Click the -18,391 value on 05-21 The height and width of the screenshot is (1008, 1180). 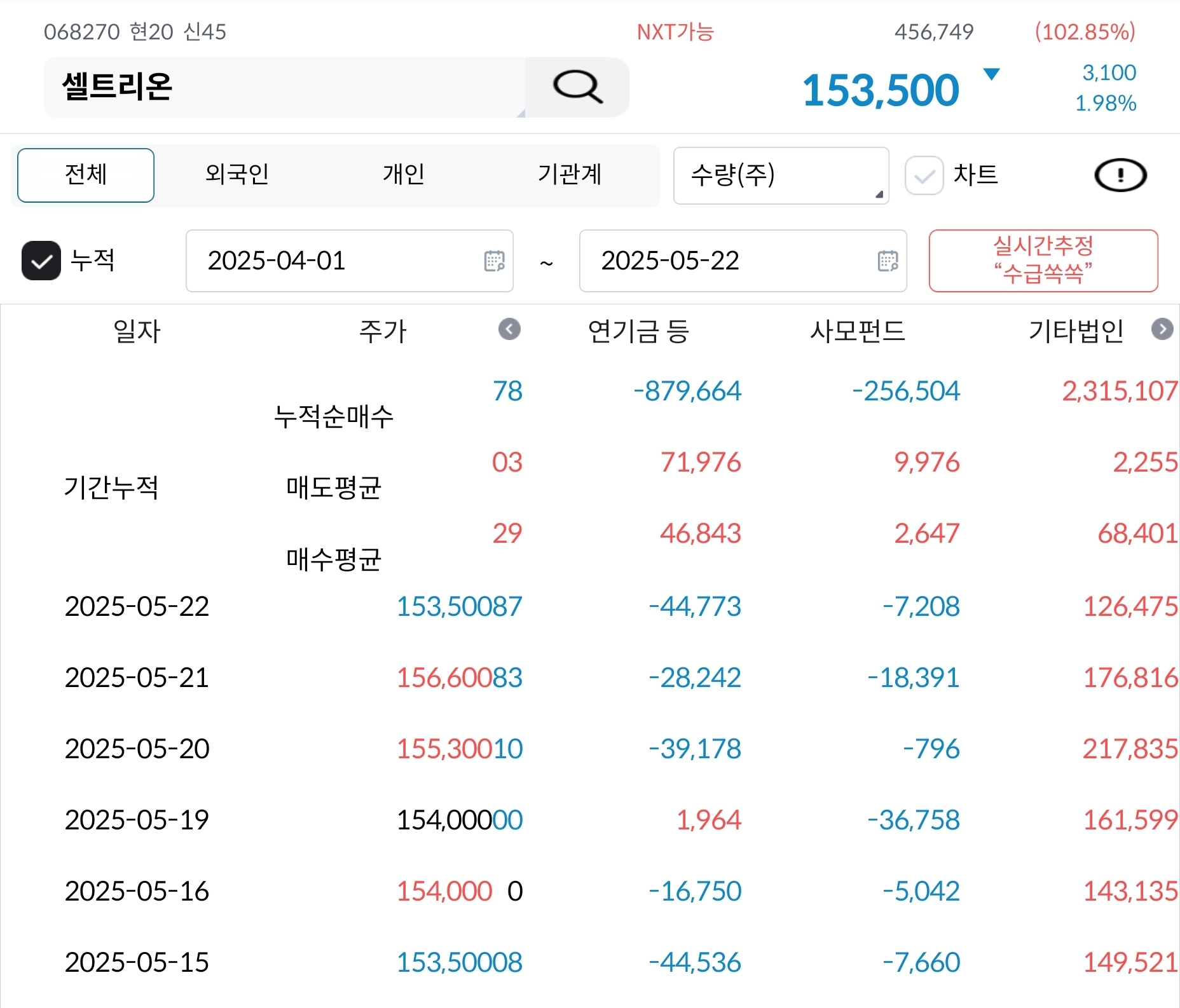914,678
